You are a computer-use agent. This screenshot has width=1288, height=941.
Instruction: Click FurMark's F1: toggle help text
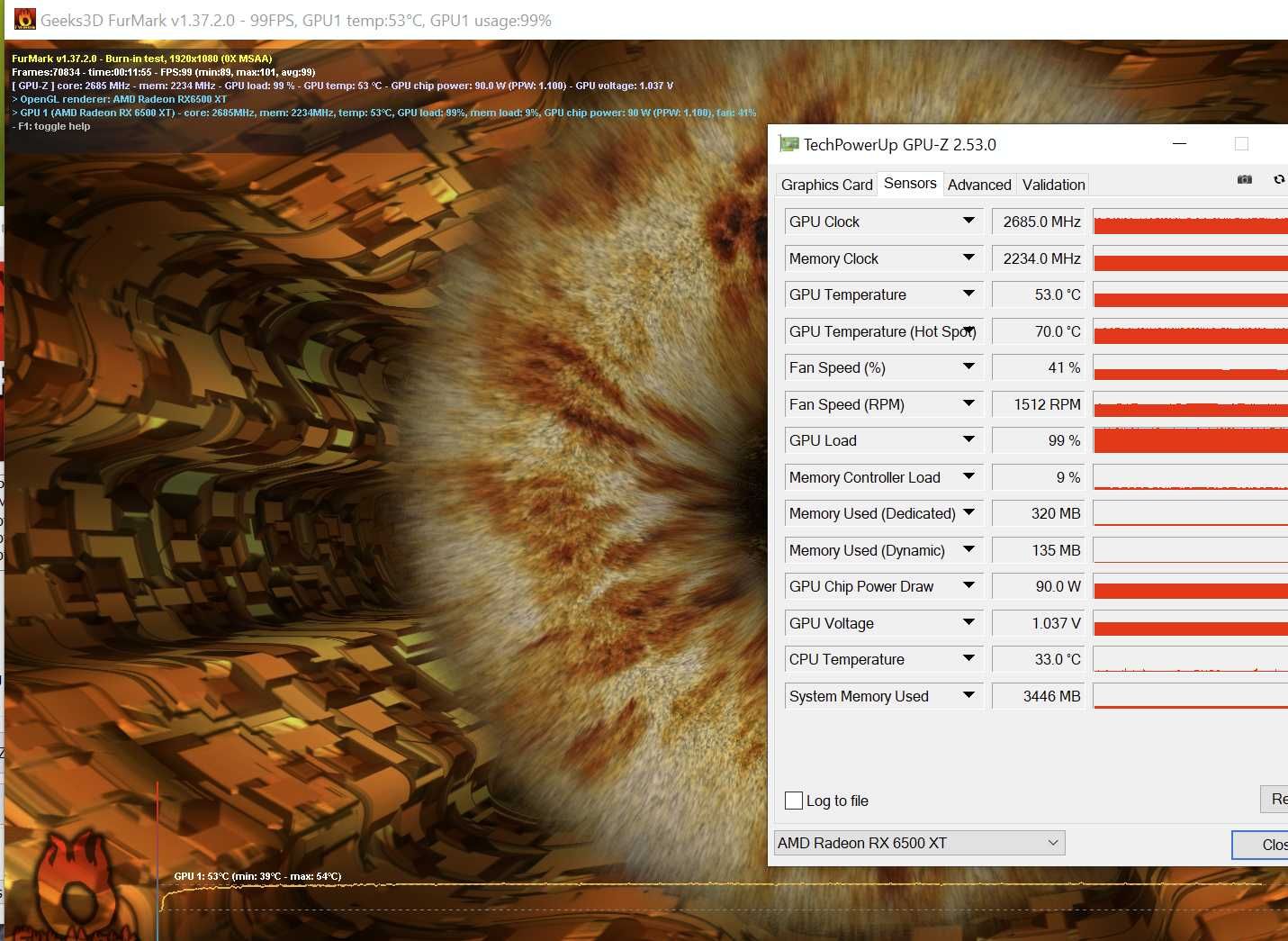coord(51,126)
